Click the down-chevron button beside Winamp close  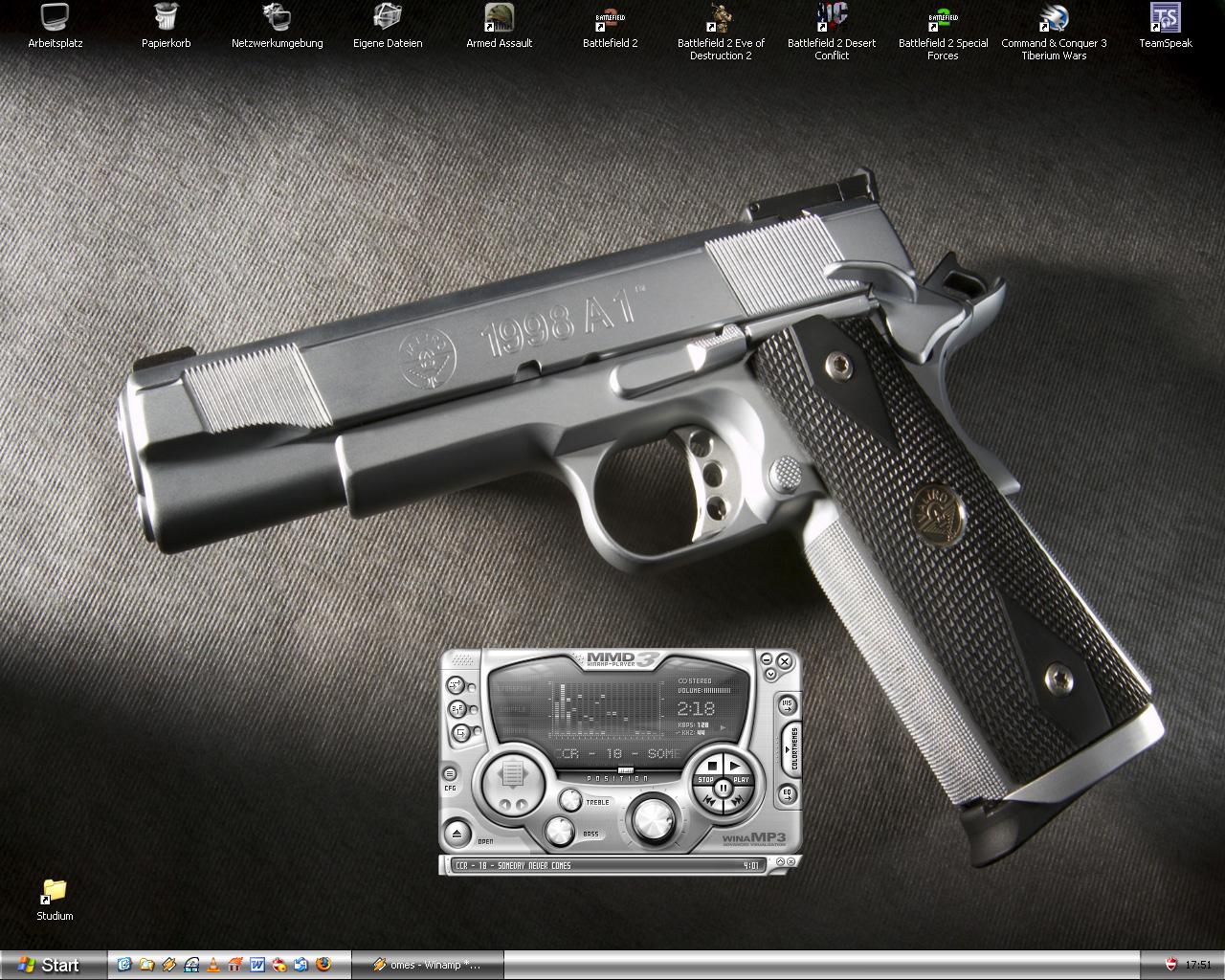point(770,673)
